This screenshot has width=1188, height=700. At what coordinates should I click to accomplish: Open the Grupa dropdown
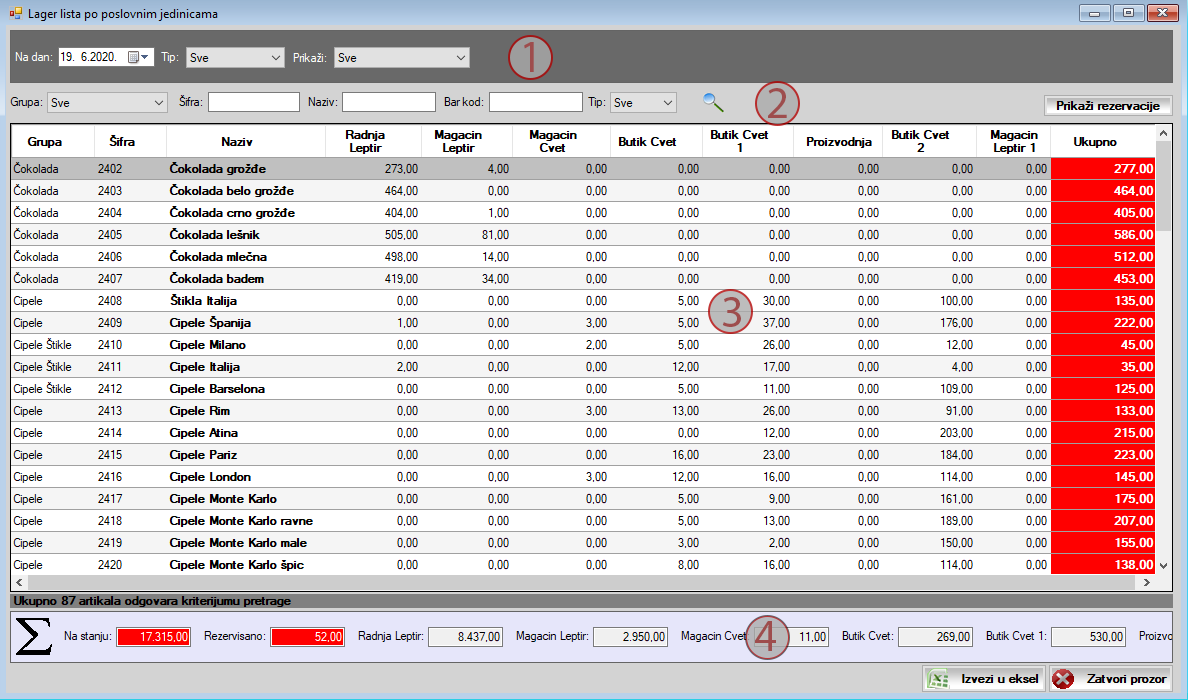point(107,102)
